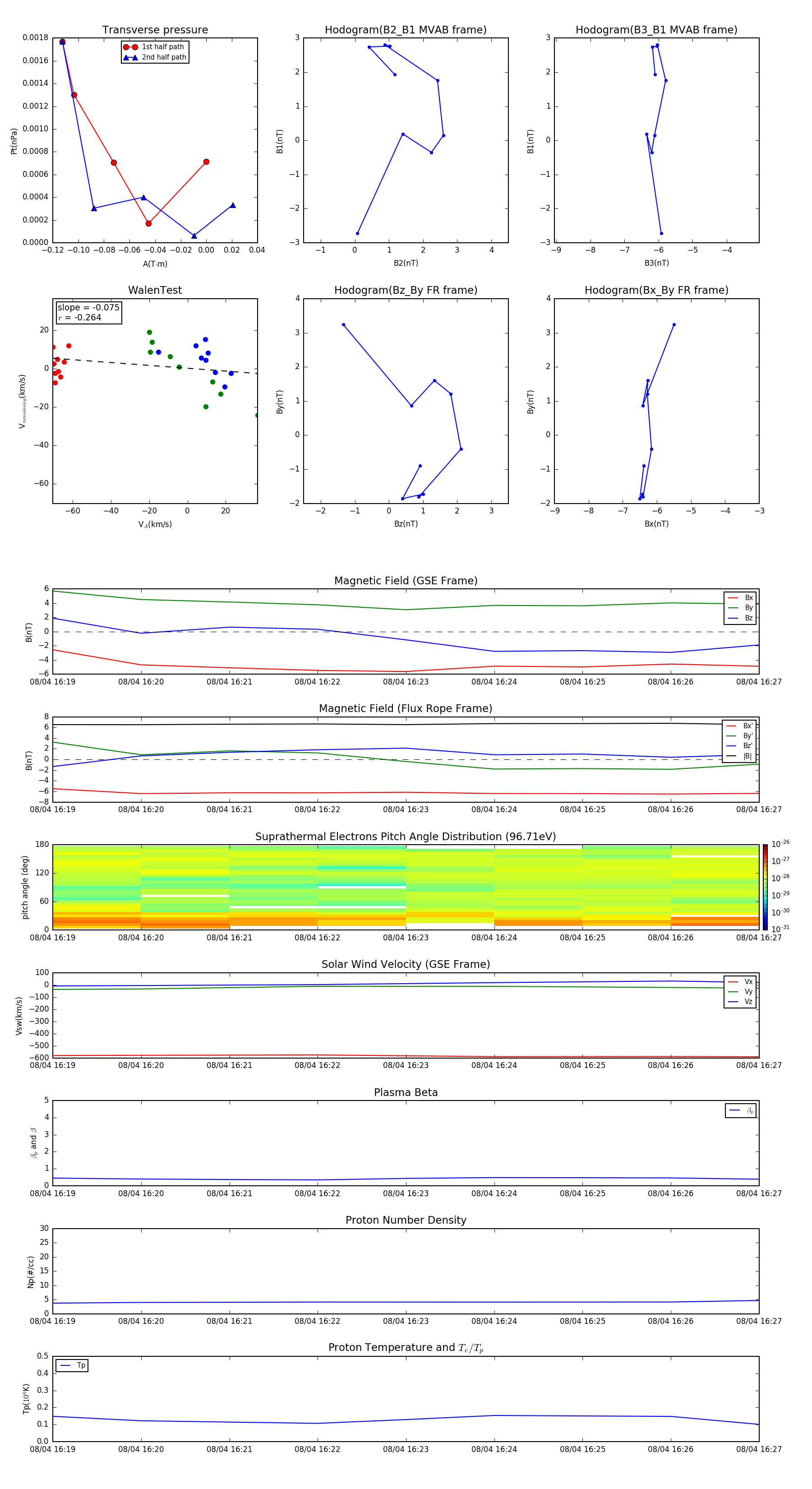Click the WalenTest plot title

155,290
